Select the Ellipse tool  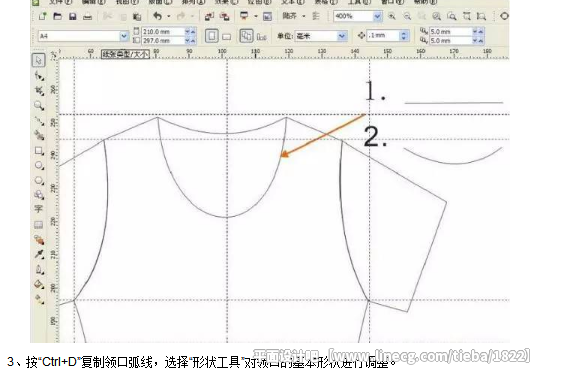pyautogui.click(x=39, y=166)
